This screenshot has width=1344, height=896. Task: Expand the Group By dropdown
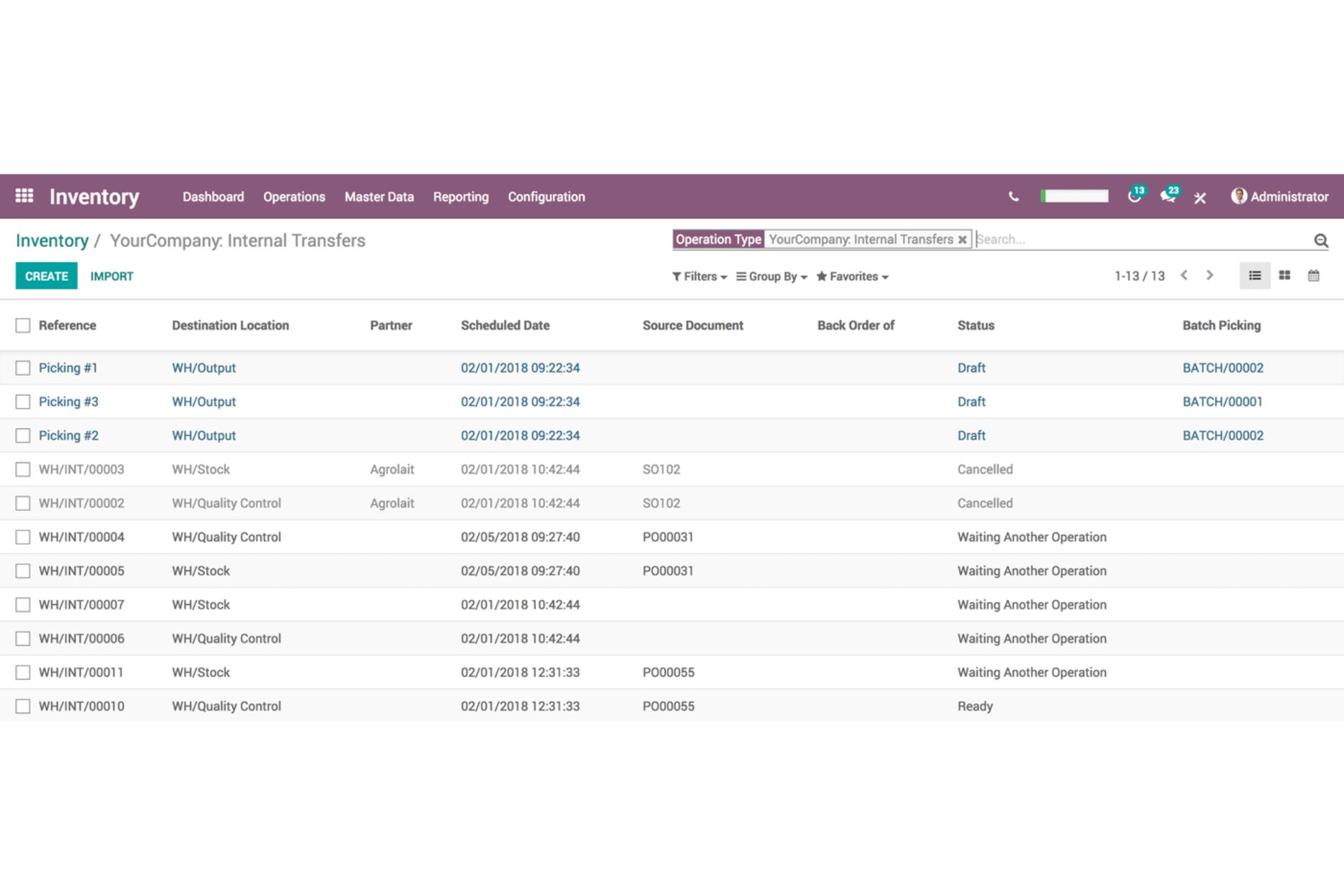click(771, 276)
